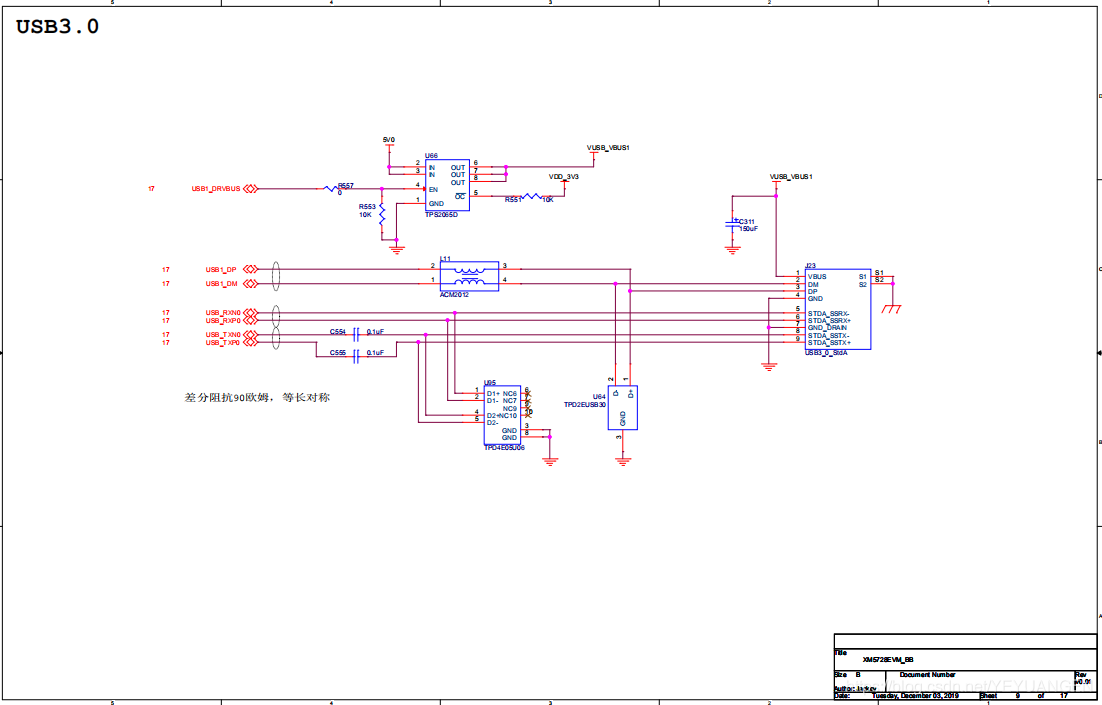
Task: Select the J23 USB3.0 connector block
Action: point(837,308)
